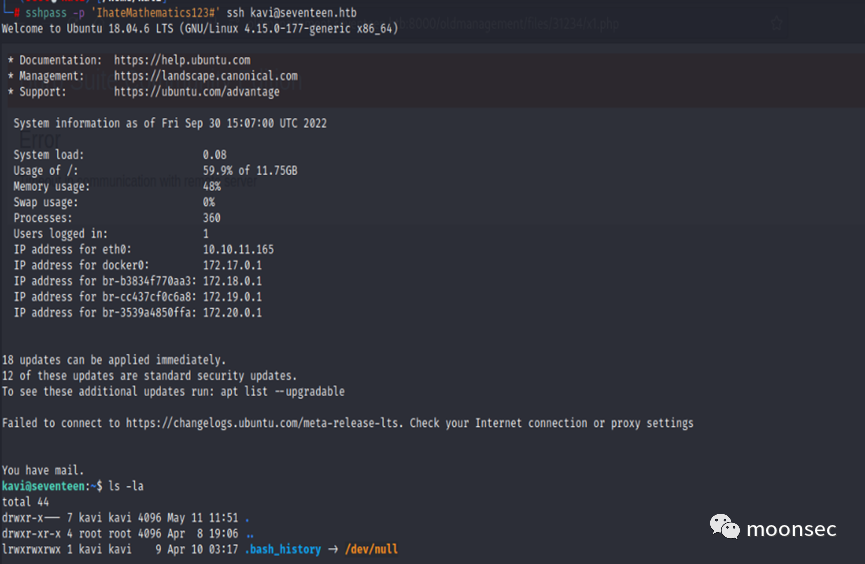Click the WeChat logo icon in the watermark
This screenshot has width=865, height=564.
point(725,525)
